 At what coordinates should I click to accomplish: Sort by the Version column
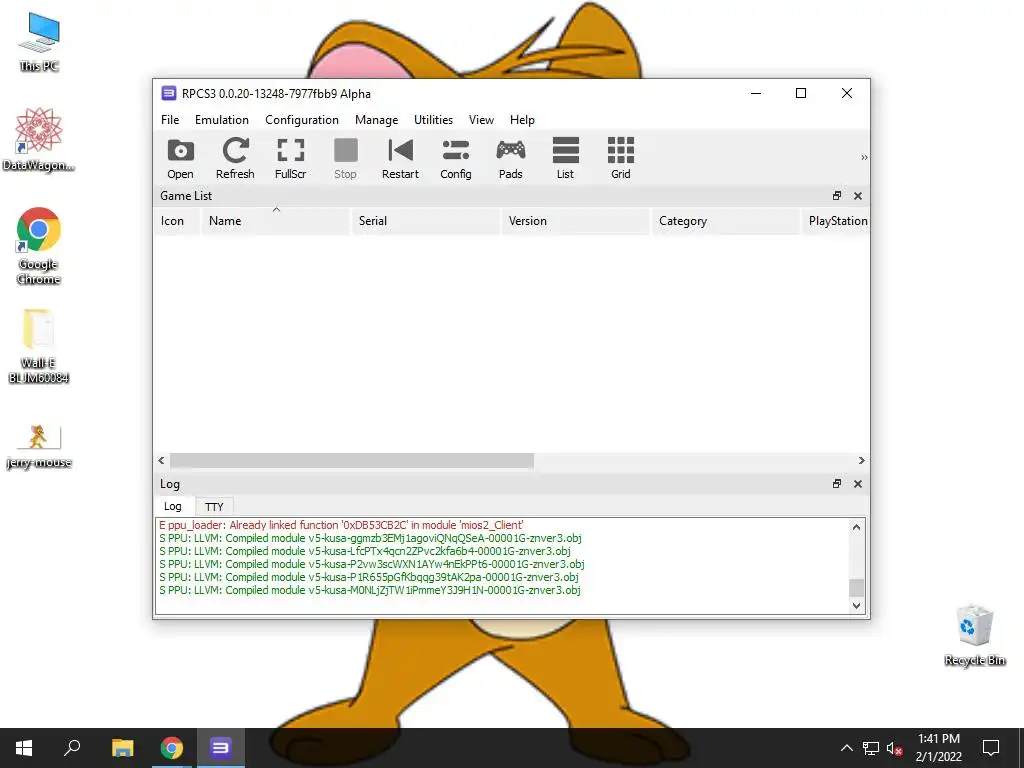coord(575,221)
